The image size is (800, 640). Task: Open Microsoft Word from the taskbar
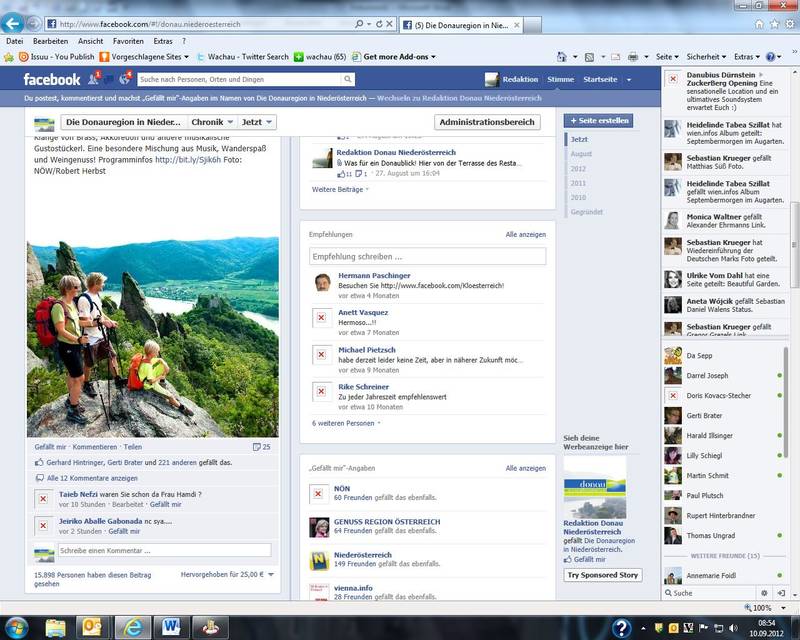coord(171,627)
